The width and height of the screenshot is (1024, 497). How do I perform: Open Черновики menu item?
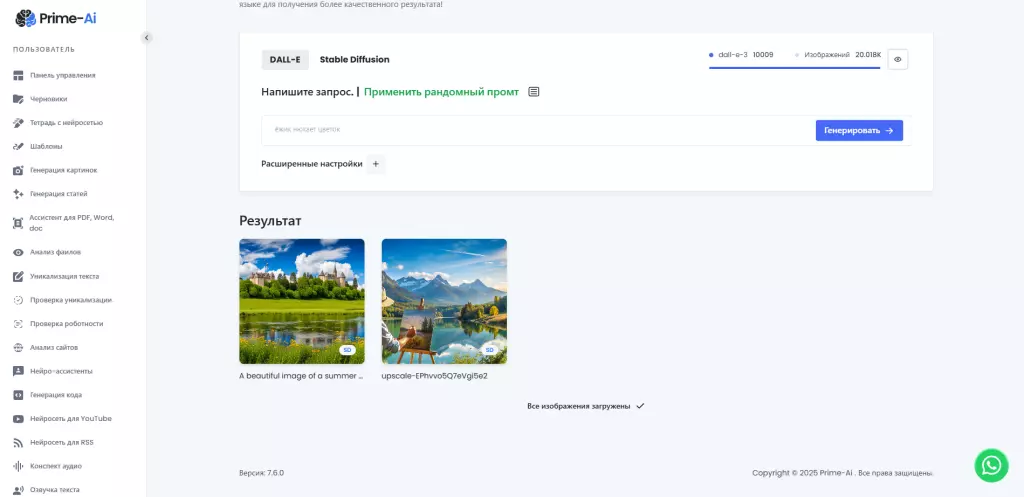point(48,99)
